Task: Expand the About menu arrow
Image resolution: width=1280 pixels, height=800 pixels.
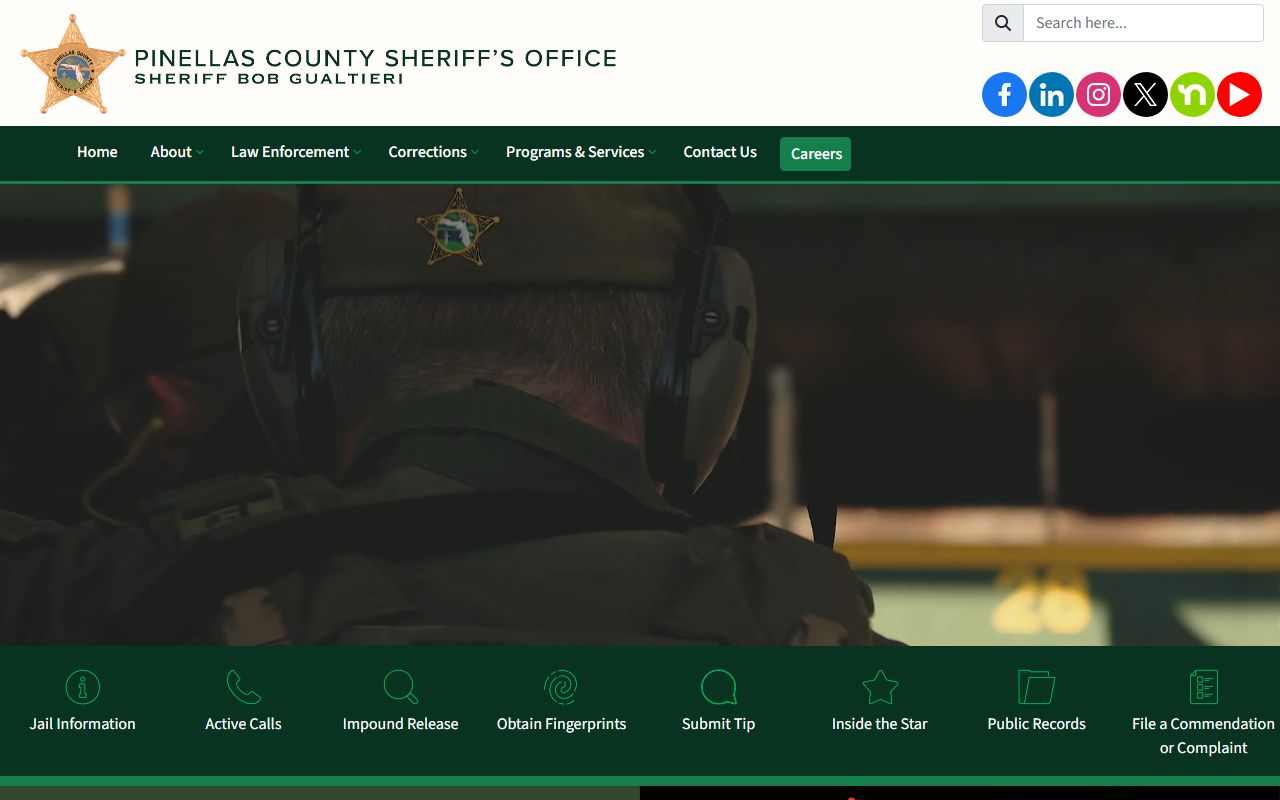Action: [200, 152]
